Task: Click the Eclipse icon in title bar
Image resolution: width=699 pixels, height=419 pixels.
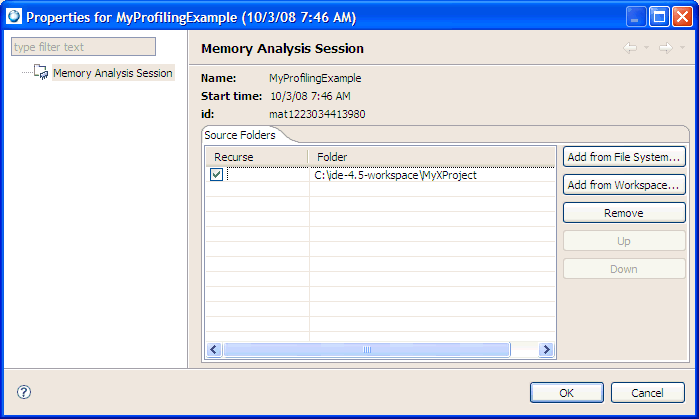Action: [13, 16]
